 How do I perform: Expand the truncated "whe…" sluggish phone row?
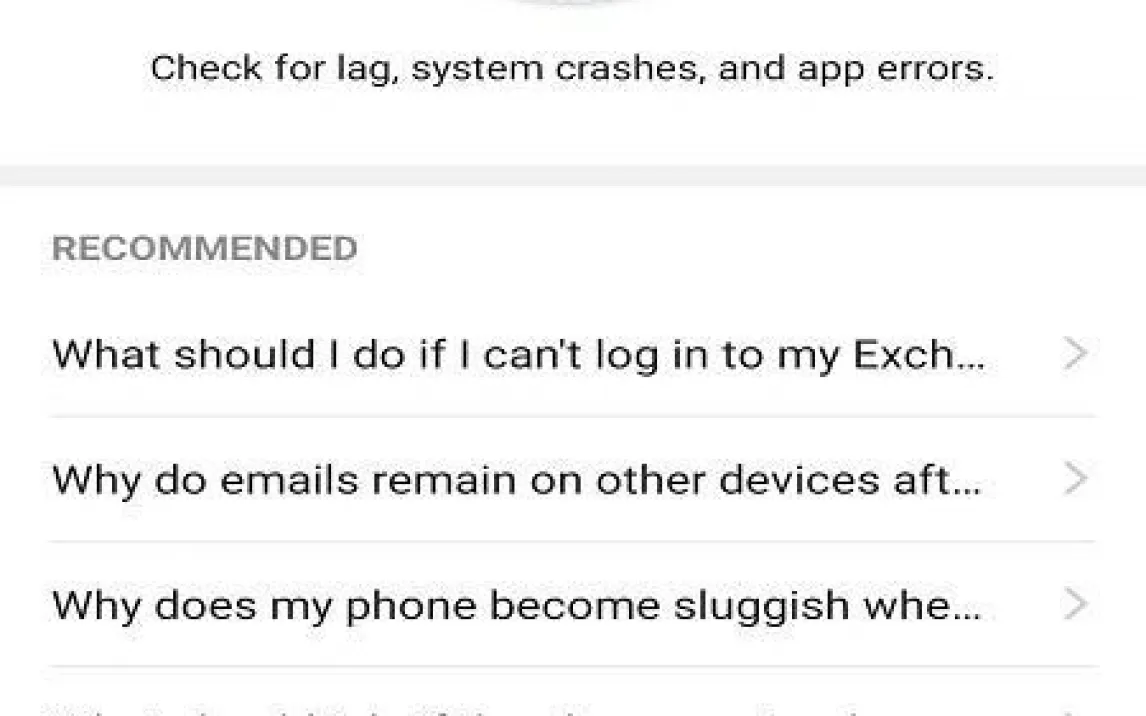tap(573, 605)
